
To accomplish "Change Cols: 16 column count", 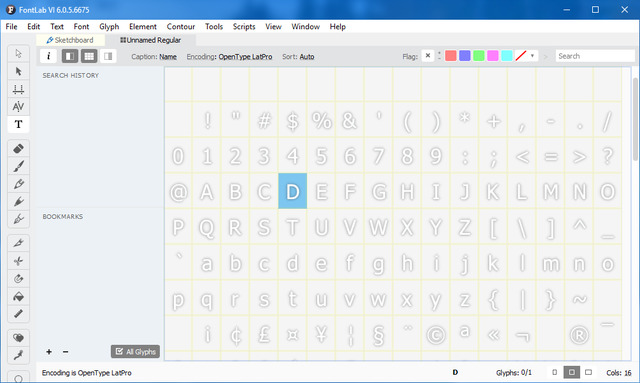I will pyautogui.click(x=619, y=372).
